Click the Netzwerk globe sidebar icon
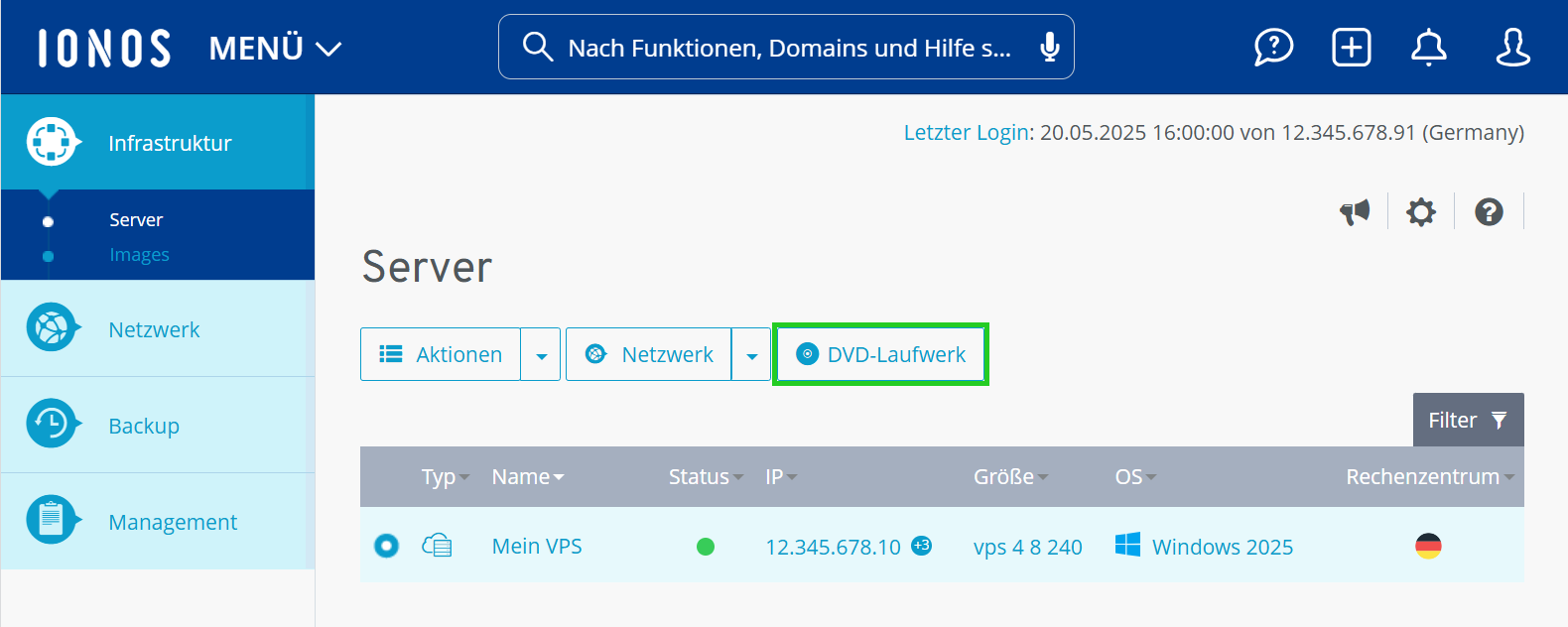The image size is (1568, 627). (x=52, y=327)
